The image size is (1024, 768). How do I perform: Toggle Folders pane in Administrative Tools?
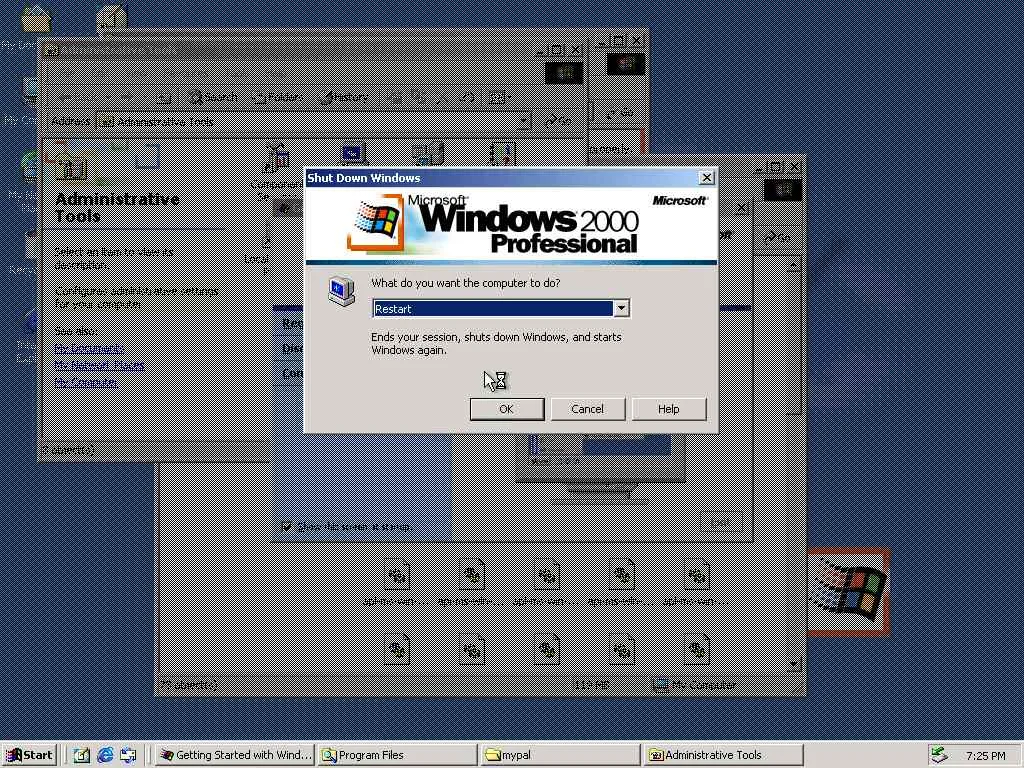point(278,97)
